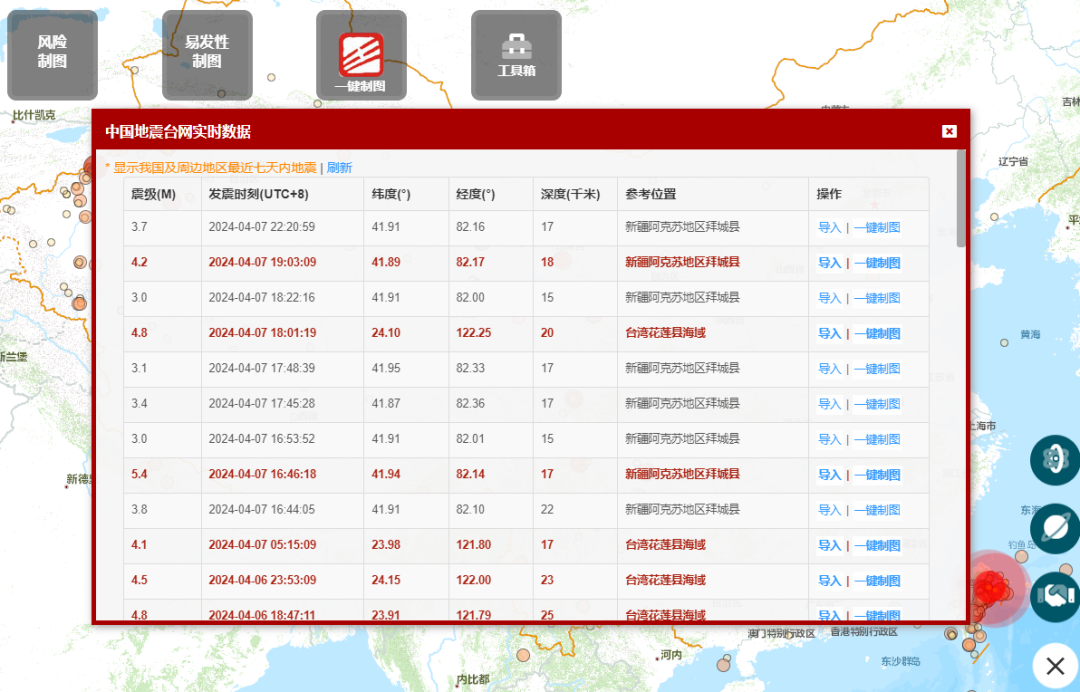
Task: Click the 澳门特别行政区 map label
Action: point(782,633)
